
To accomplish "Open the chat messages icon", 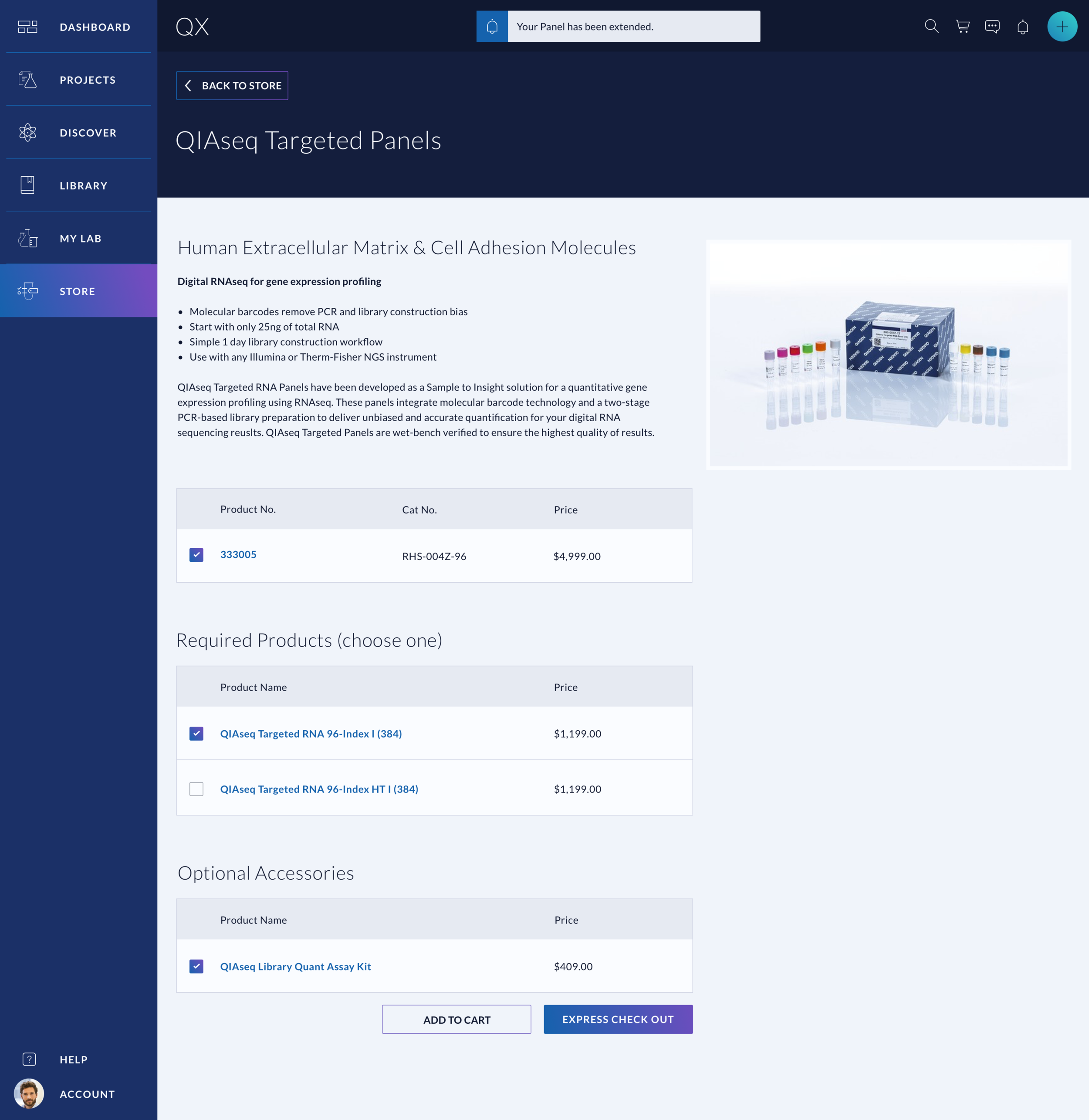I will pyautogui.click(x=992, y=26).
